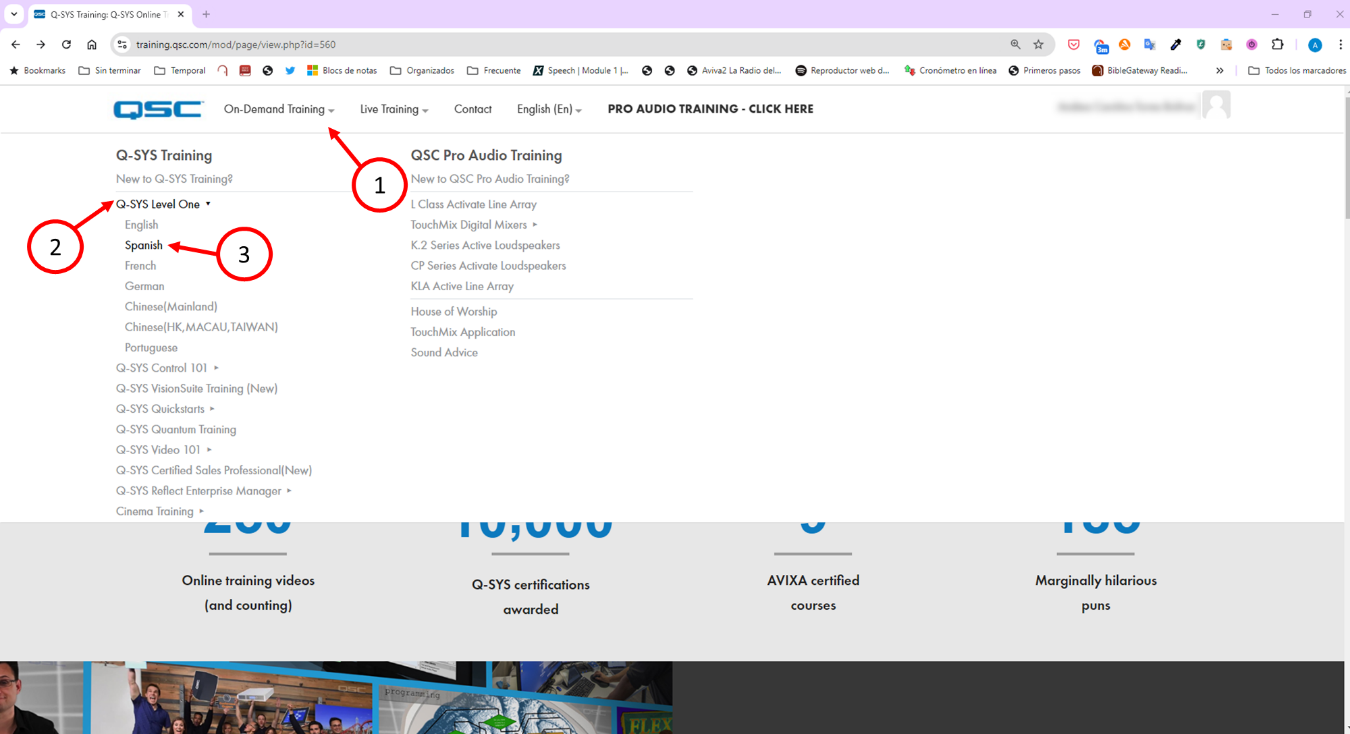
Task: Open New to Q-SYS Training? link
Action: point(174,179)
